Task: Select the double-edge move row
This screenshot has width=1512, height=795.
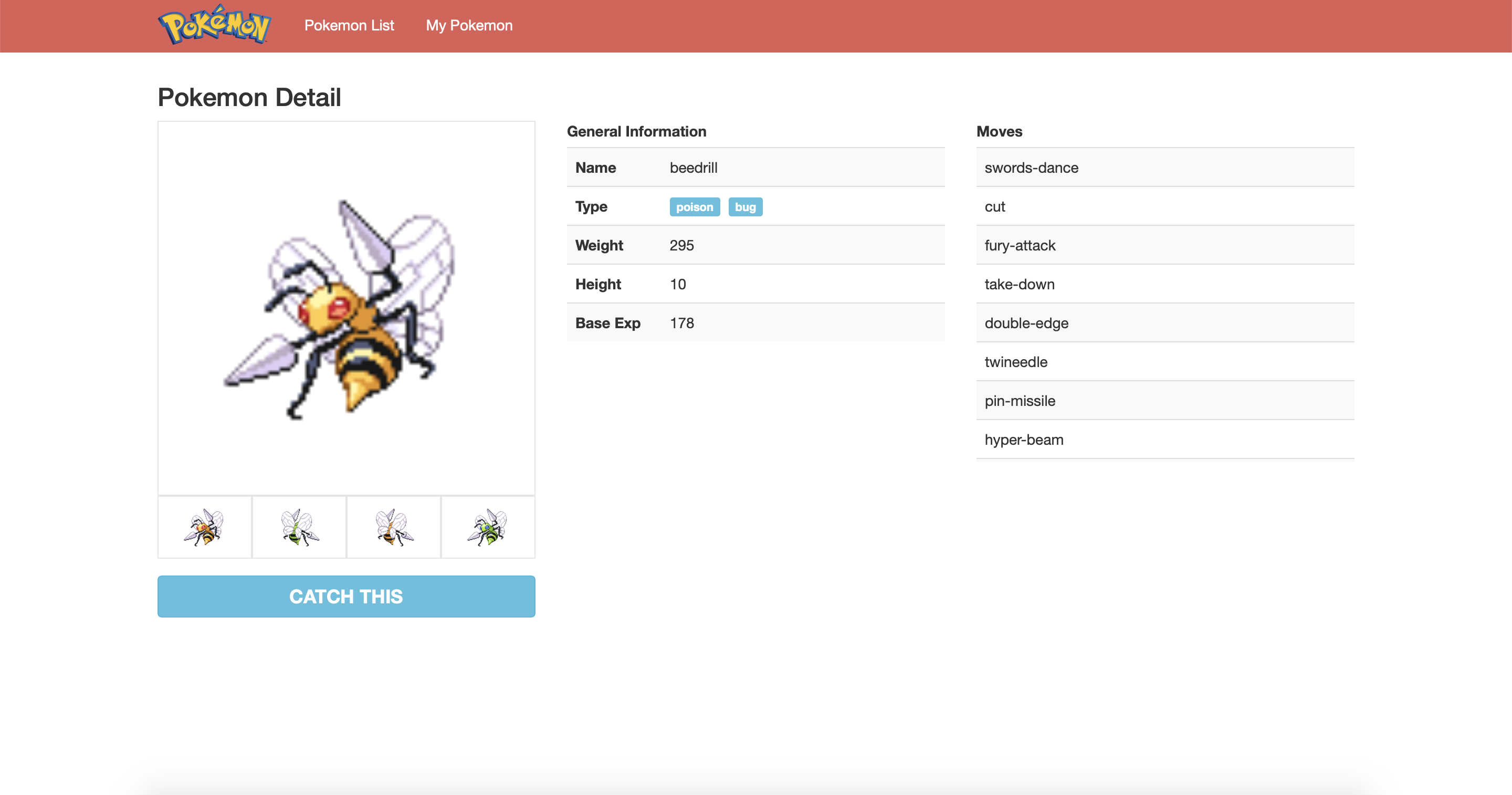Action: [1026, 323]
